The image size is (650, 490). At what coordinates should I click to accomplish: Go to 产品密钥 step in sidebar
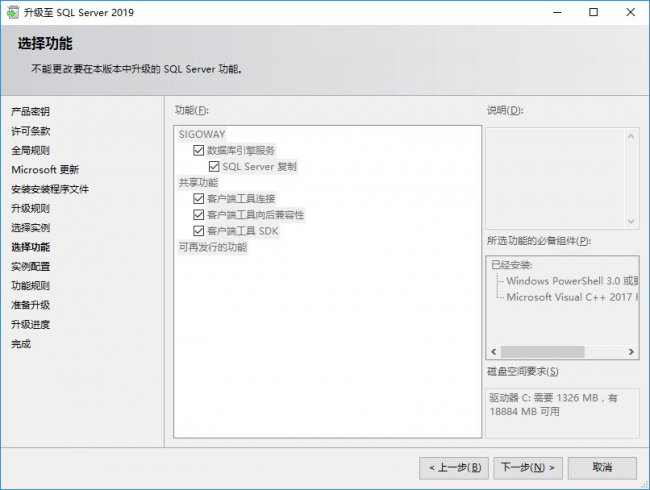click(x=30, y=112)
